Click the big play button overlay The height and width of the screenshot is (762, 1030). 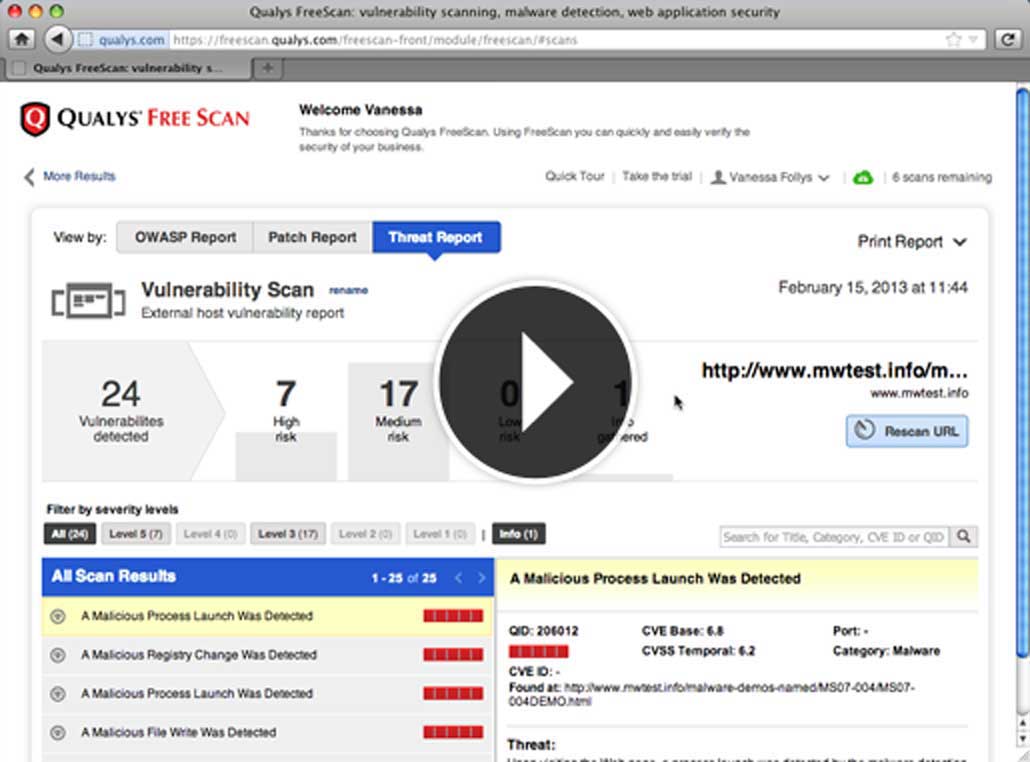[x=535, y=382]
